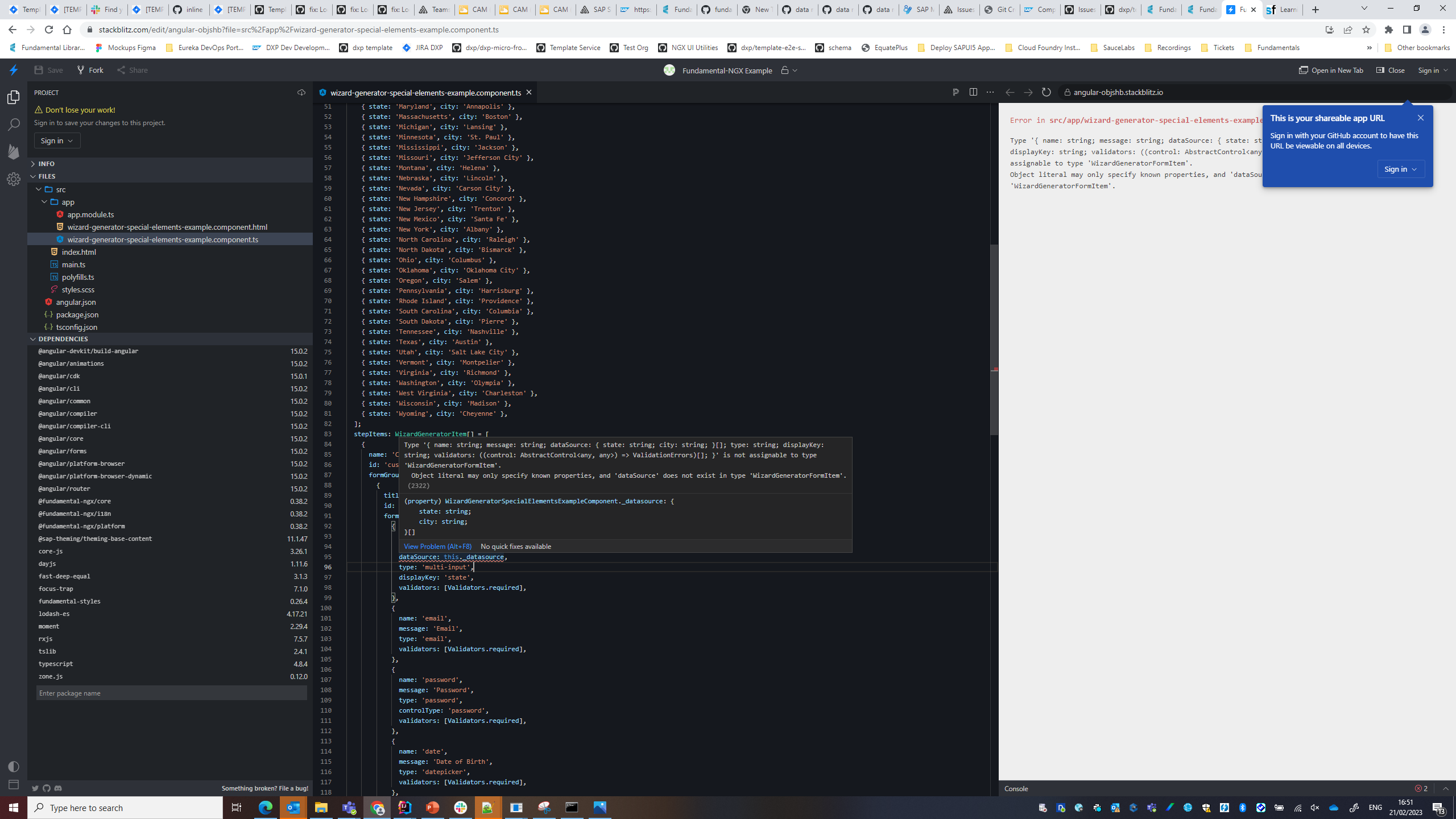Expand the INFO section
This screenshot has height=819, width=1456.
(x=46, y=163)
